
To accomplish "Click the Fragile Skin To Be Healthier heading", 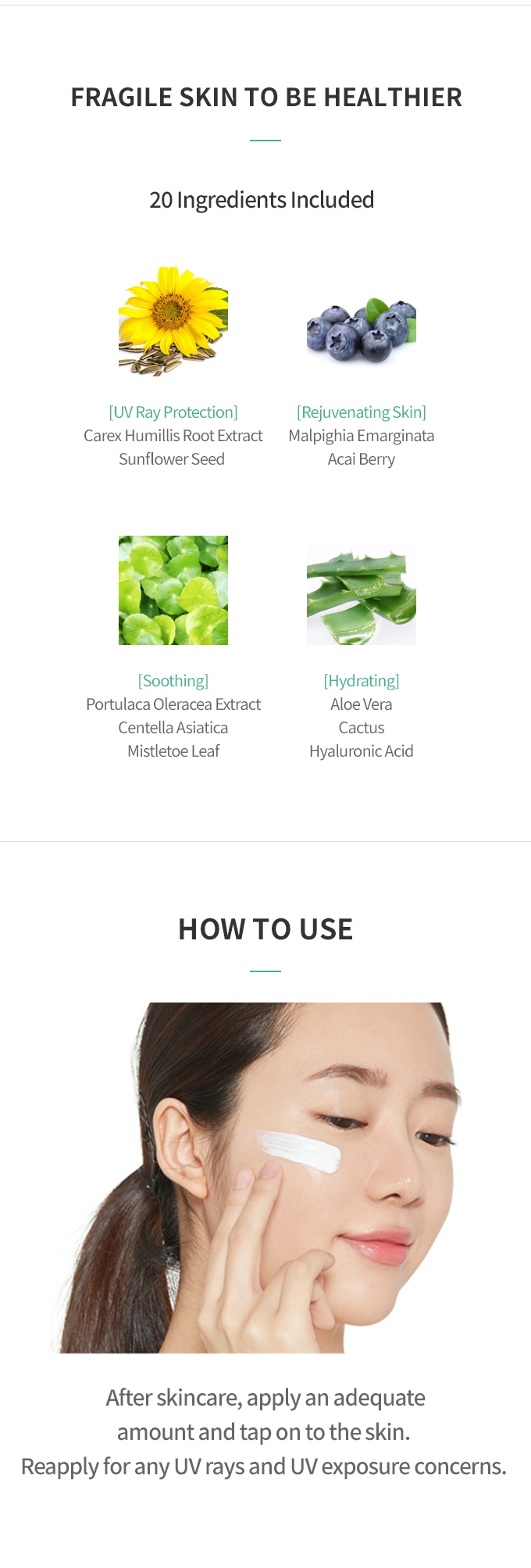I will (266, 98).
